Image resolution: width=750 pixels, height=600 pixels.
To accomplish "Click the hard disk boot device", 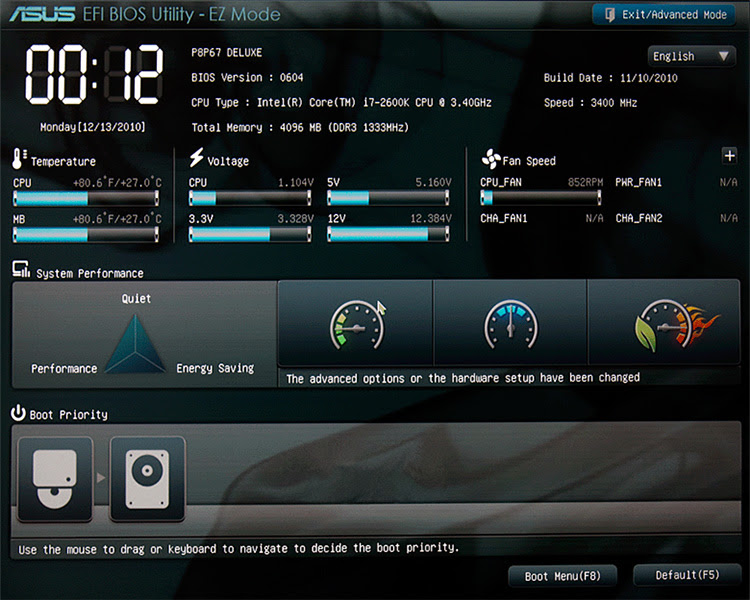I will 147,479.
